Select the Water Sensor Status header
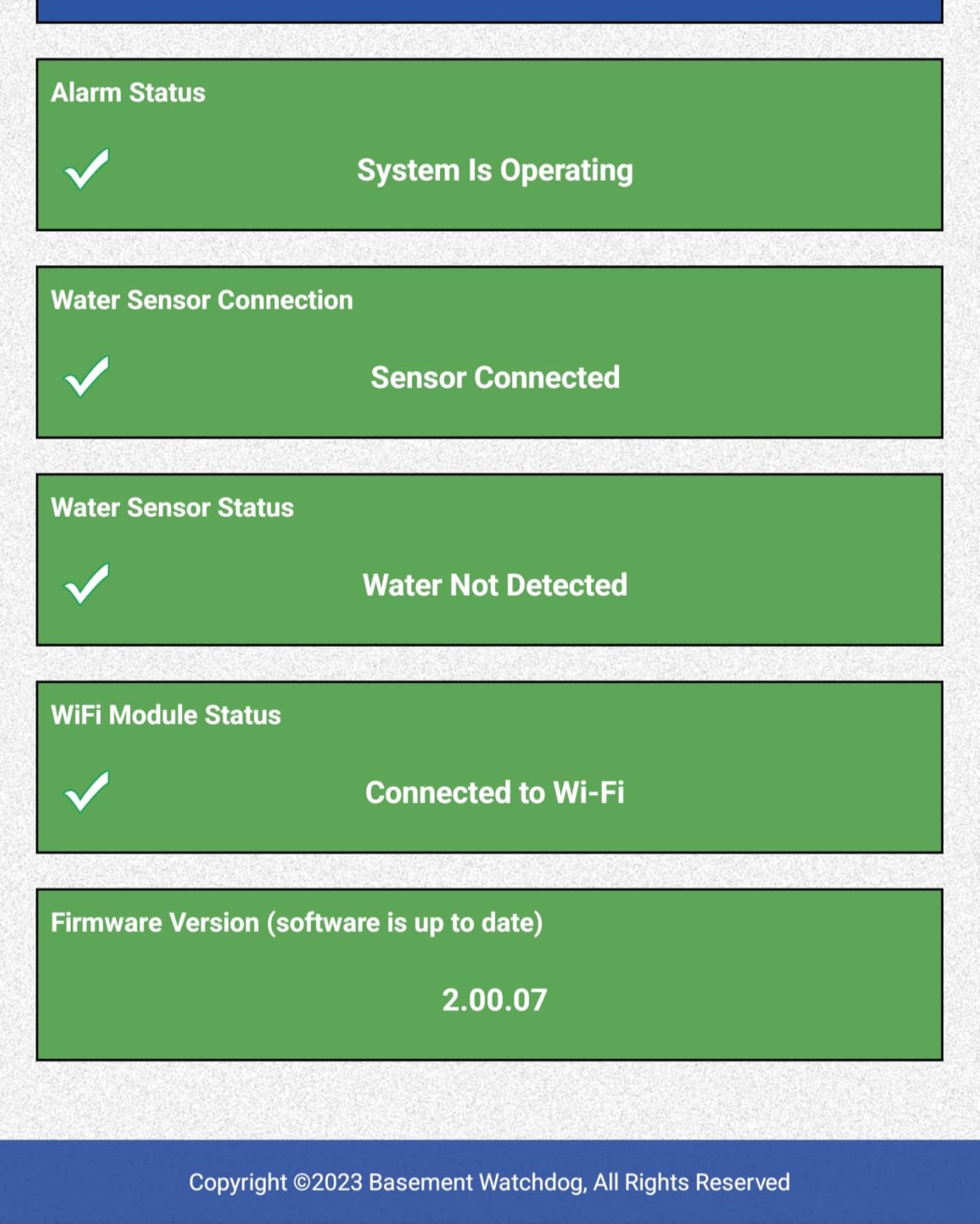This screenshot has width=980, height=1224. 172,507
